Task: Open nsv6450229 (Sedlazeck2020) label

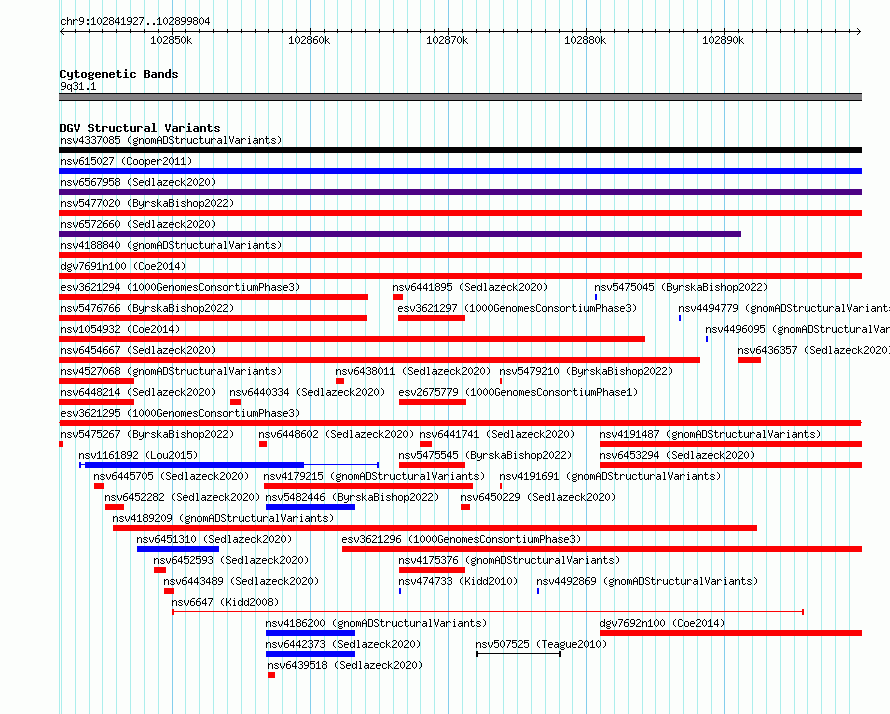Action: (x=538, y=497)
